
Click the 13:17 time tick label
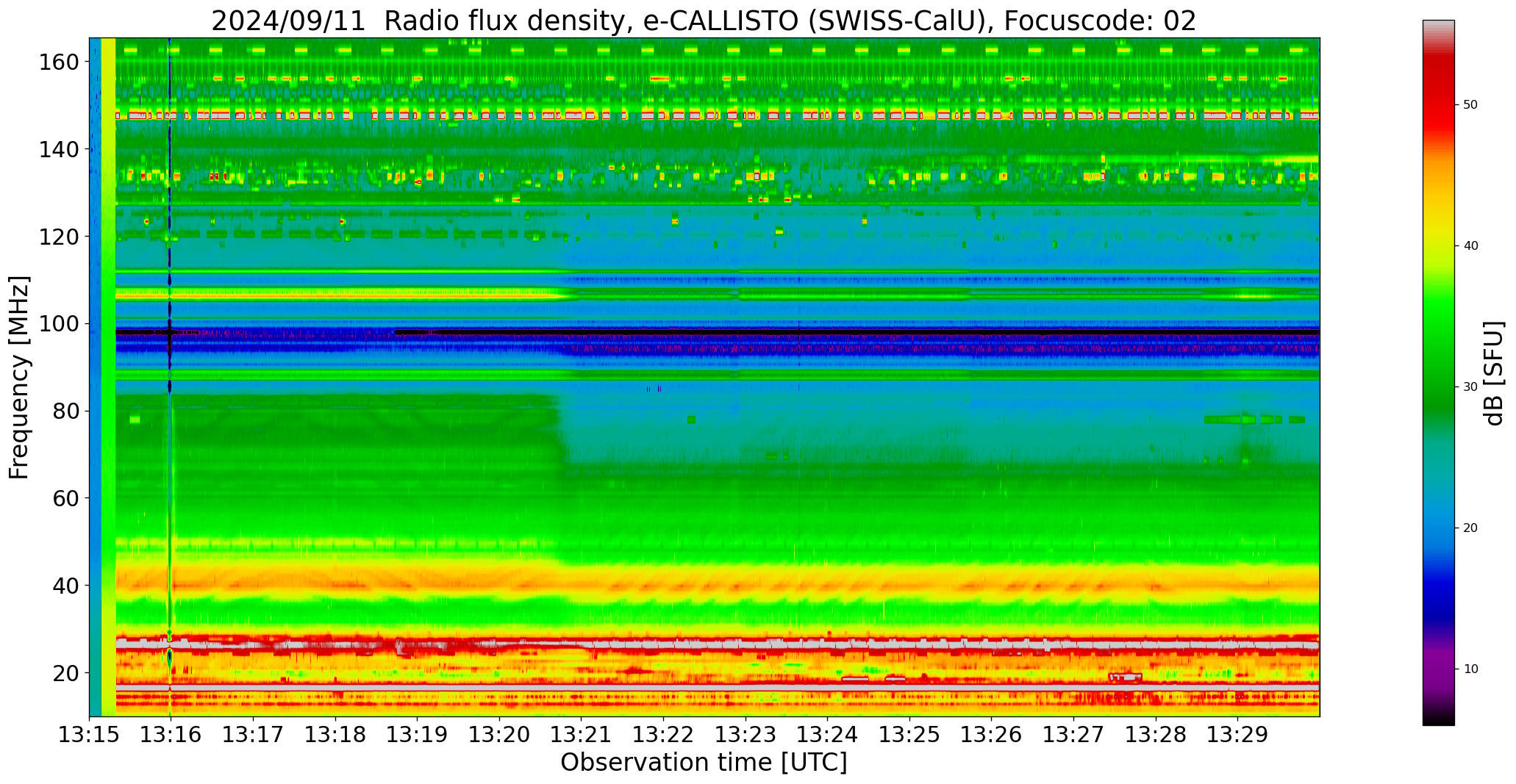253,734
